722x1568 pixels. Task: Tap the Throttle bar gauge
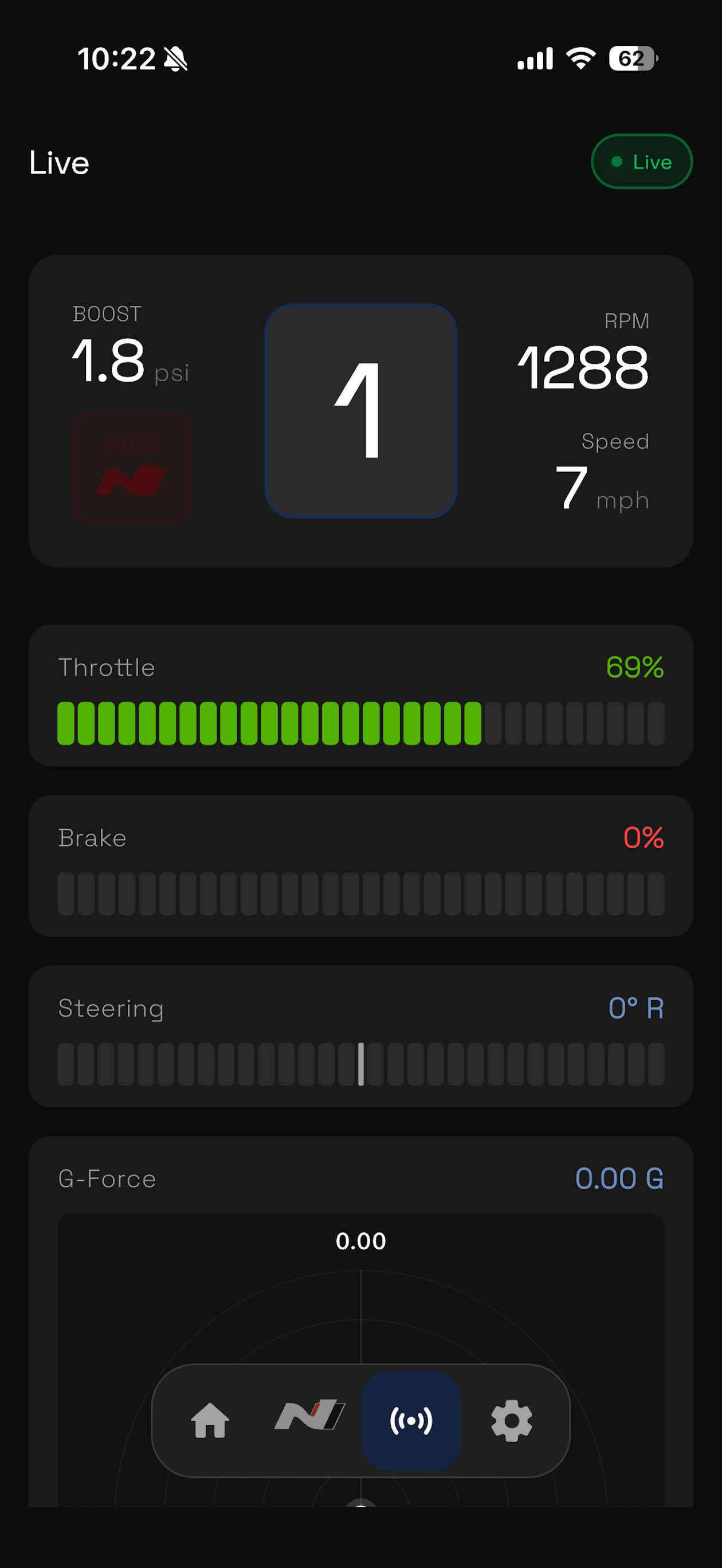(x=361, y=723)
